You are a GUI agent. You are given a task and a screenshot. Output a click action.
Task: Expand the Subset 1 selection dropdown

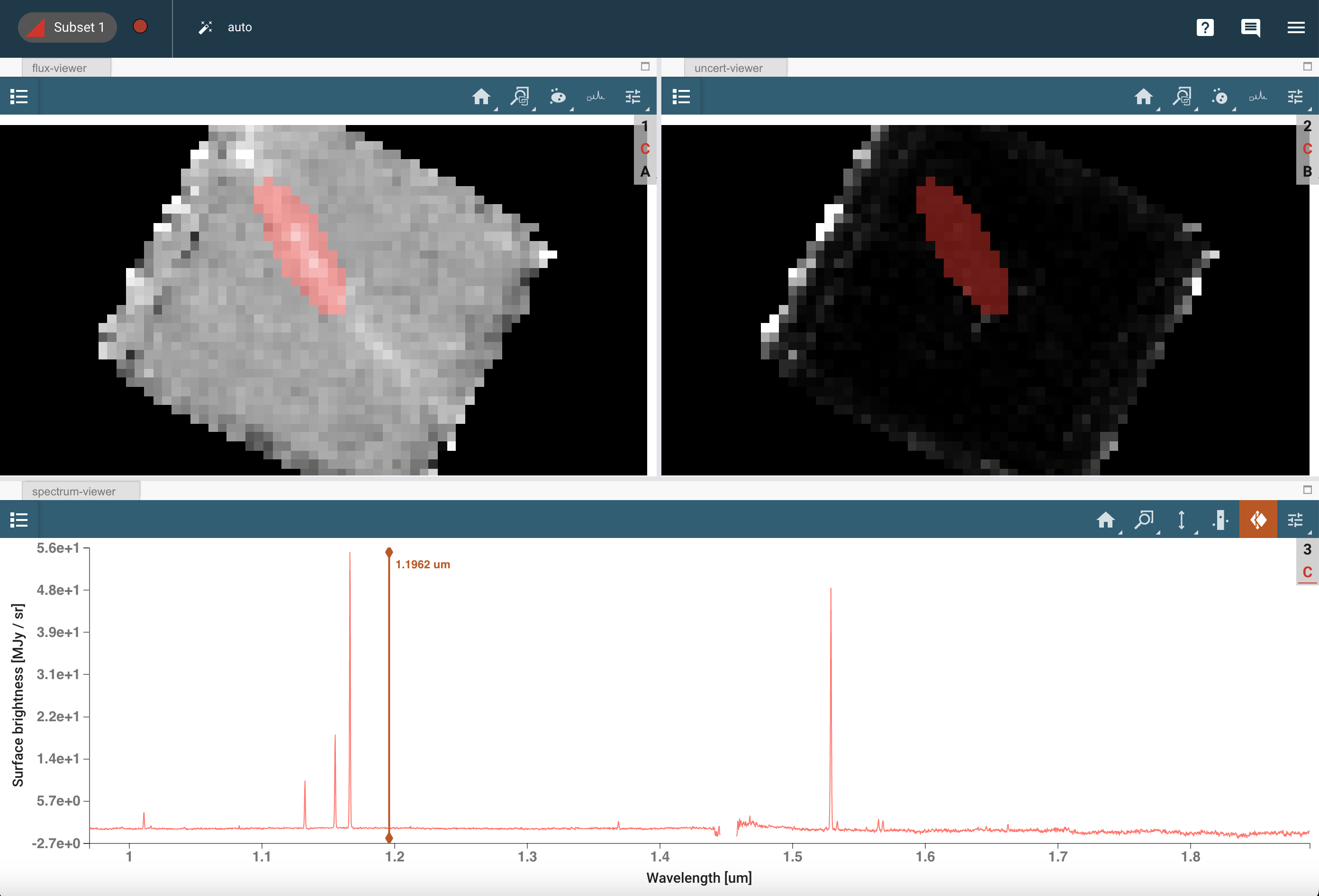[x=67, y=27]
